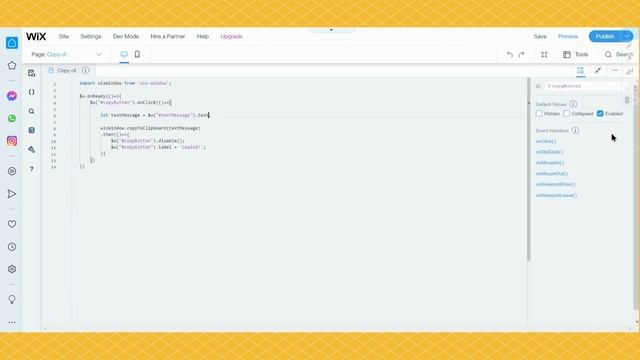Open the three-dots more menu in the sidebar
This screenshot has width=640, height=360.
(x=12, y=322)
